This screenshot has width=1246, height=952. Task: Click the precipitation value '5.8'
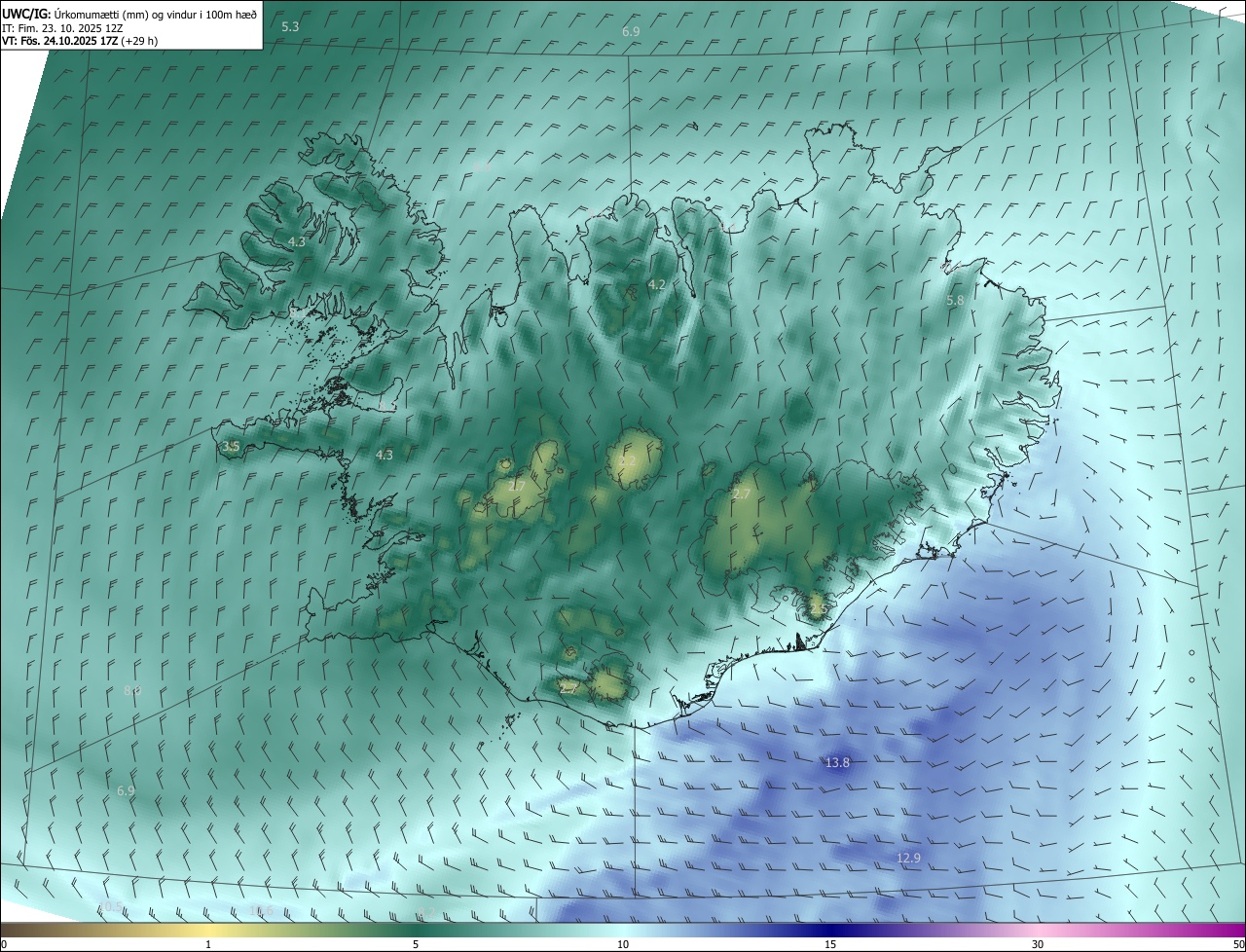955,301
